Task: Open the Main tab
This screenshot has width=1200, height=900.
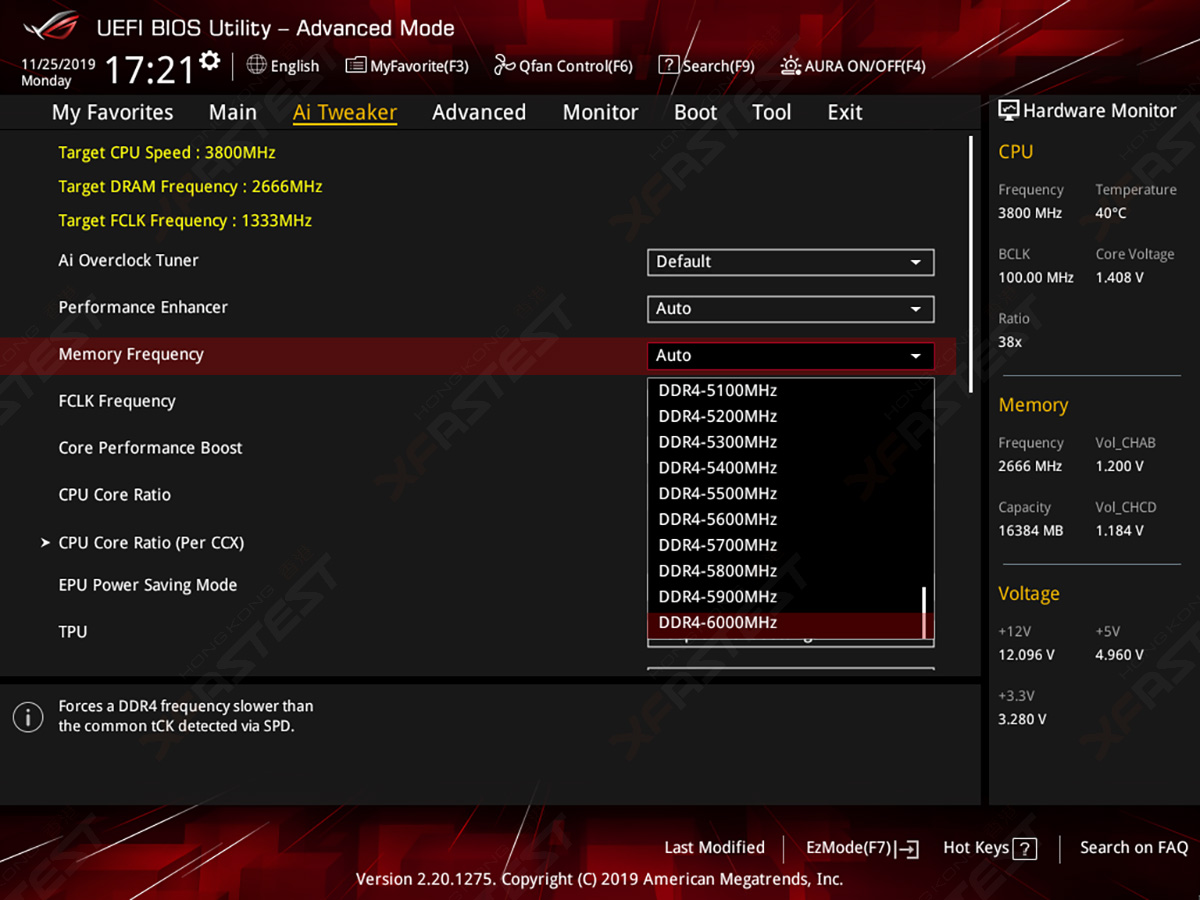Action: click(233, 112)
